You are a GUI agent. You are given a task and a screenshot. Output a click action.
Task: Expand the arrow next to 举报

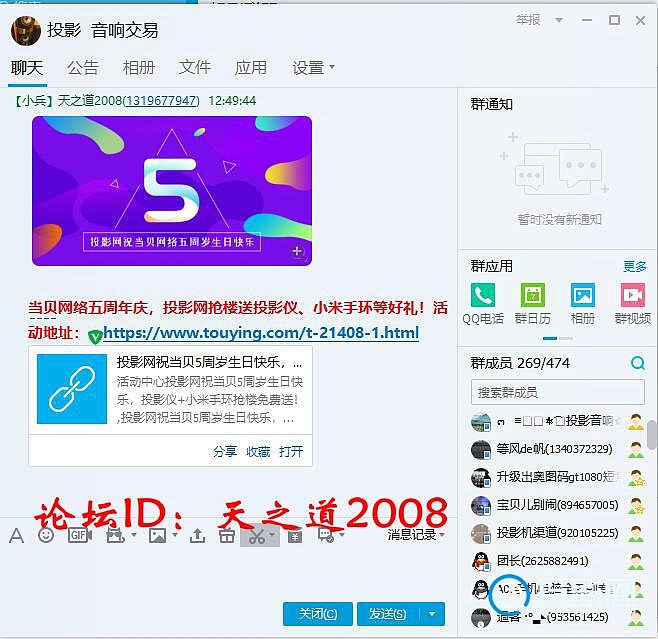coord(559,20)
